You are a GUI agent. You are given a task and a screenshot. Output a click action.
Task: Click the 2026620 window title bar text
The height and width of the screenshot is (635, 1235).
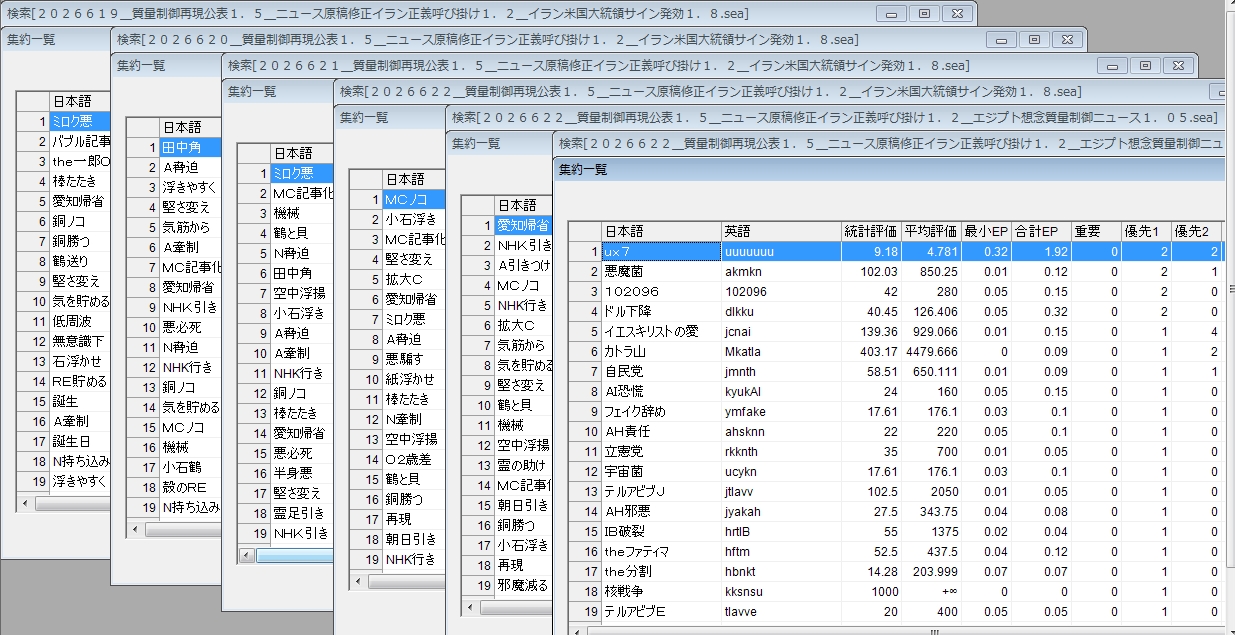487,39
